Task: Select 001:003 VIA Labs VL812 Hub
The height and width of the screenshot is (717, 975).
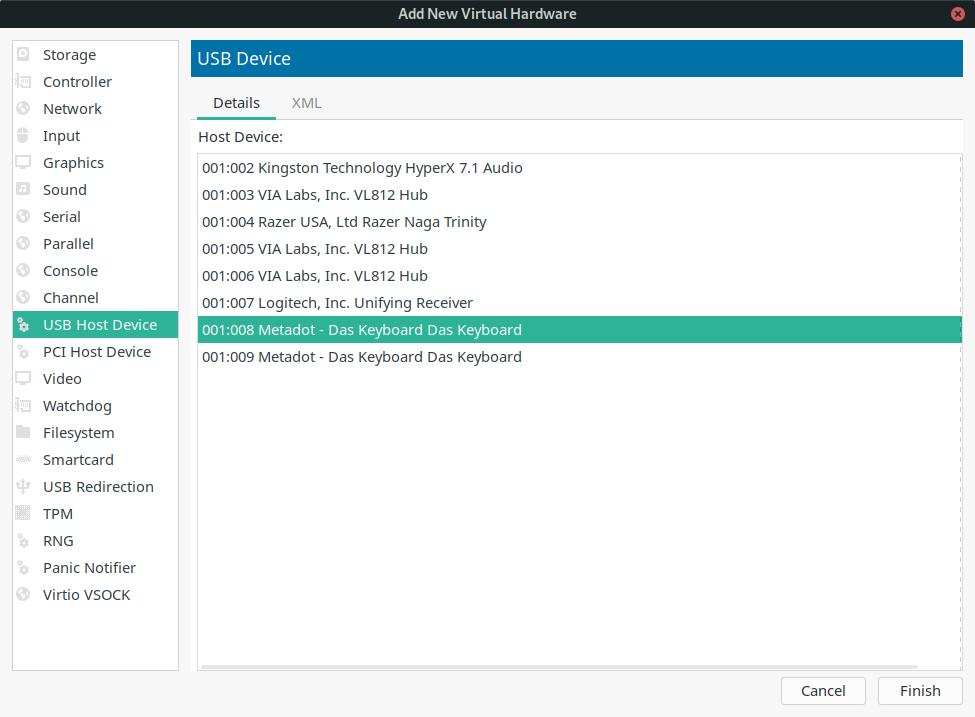Action: coord(580,195)
